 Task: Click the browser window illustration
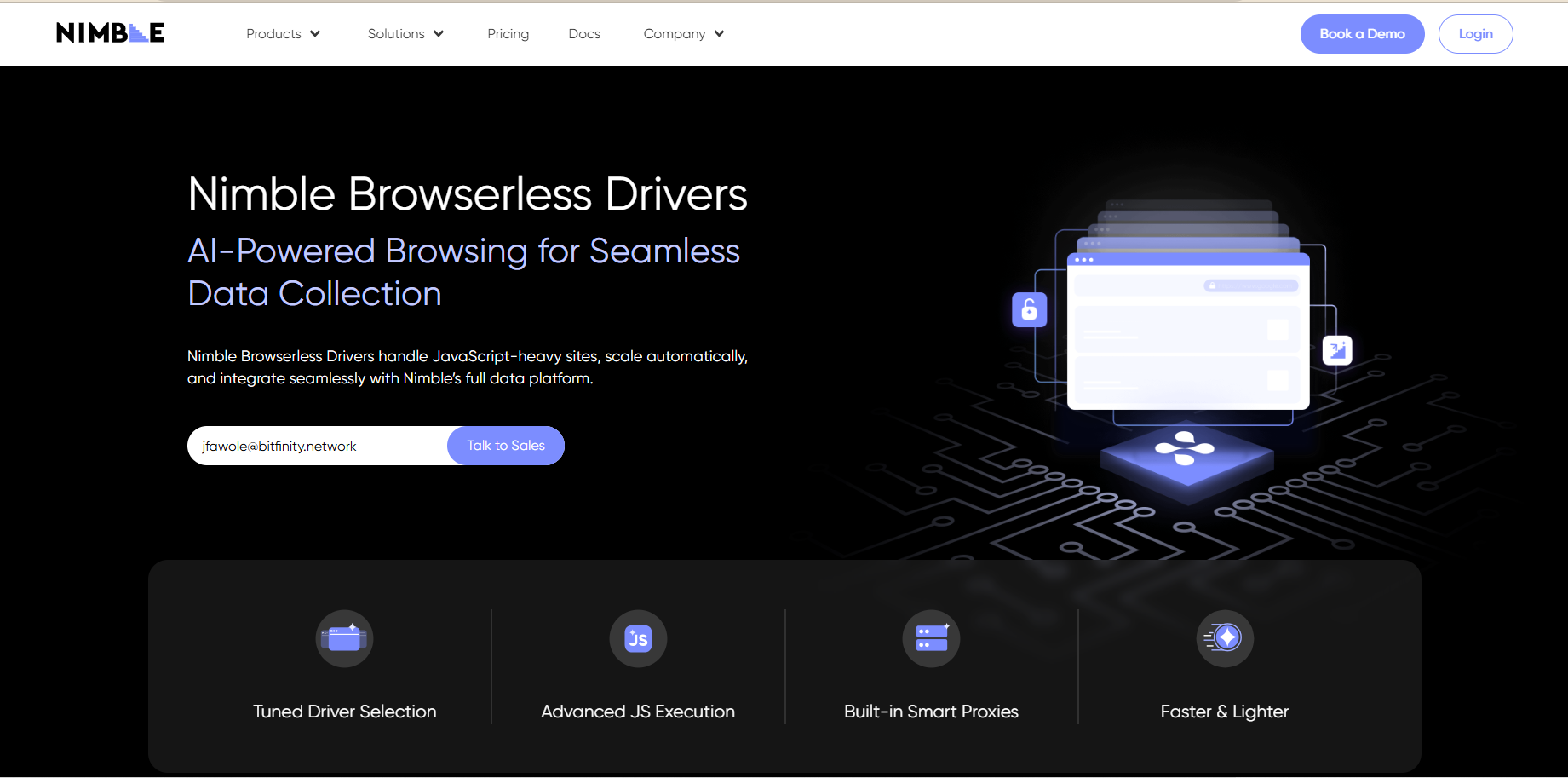pyautogui.click(x=1188, y=331)
